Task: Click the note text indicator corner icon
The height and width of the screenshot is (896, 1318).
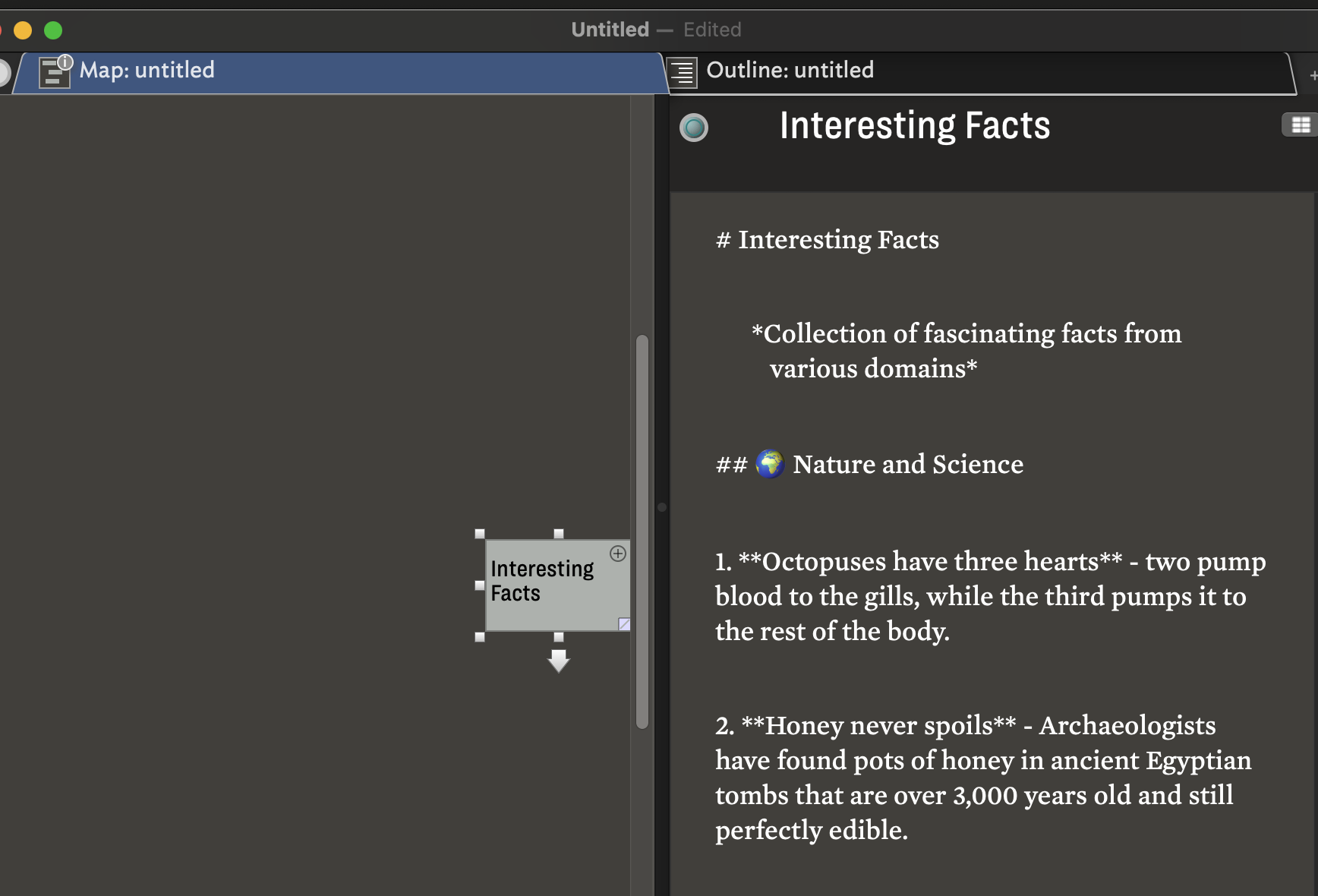Action: (624, 624)
